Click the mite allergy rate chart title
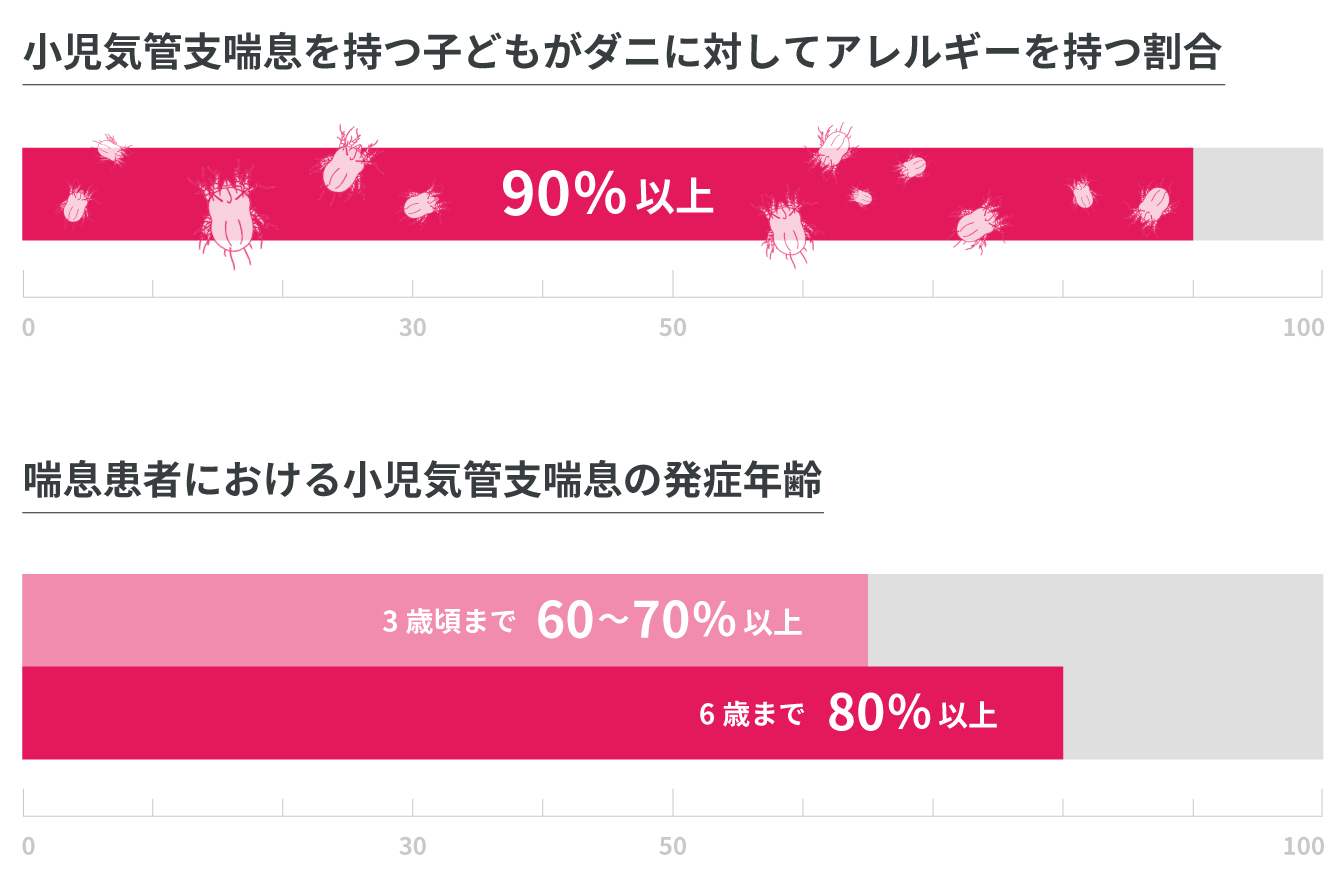 [x=622, y=54]
